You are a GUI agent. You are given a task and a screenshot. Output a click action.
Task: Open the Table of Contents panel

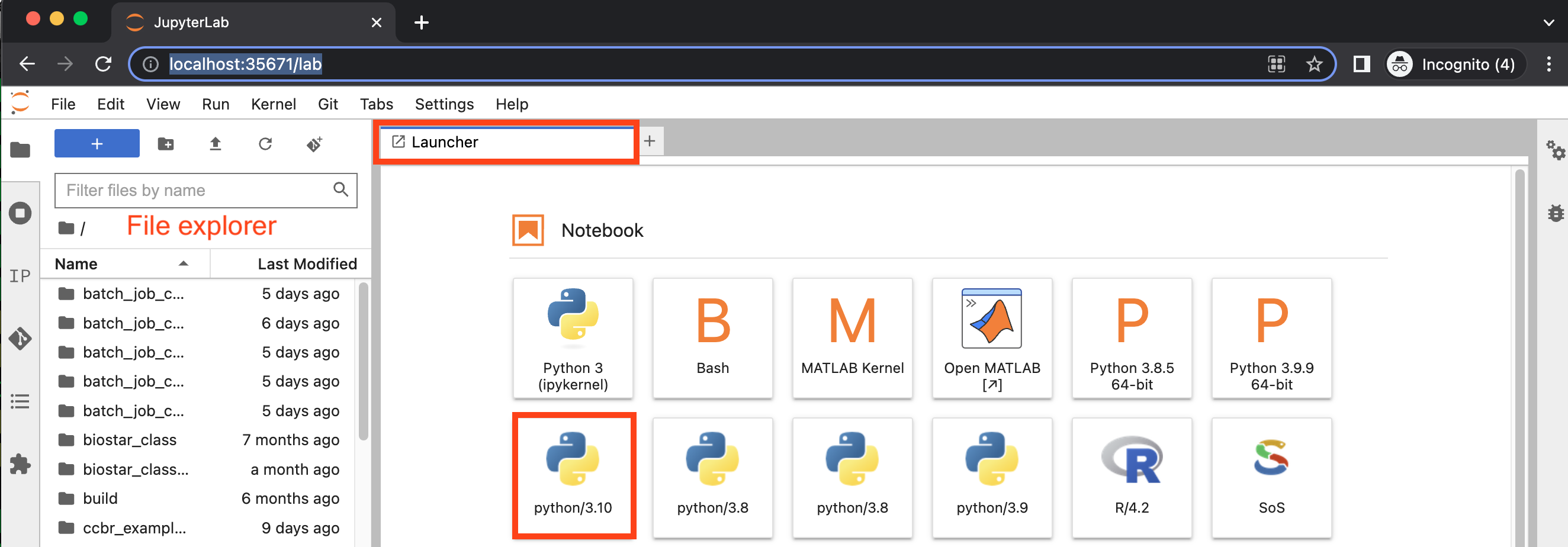20,401
